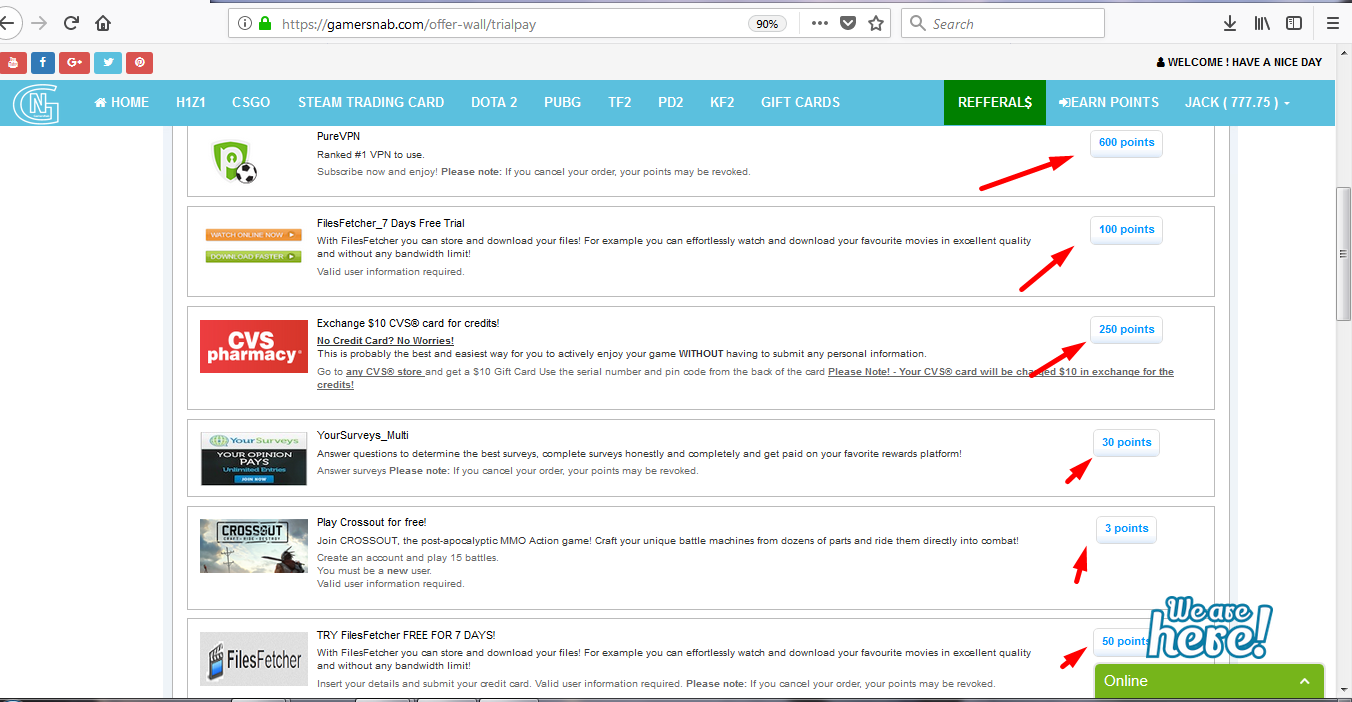Open STEAM TRADING CARD menu item
The width and height of the screenshot is (1352, 702).
click(x=371, y=103)
